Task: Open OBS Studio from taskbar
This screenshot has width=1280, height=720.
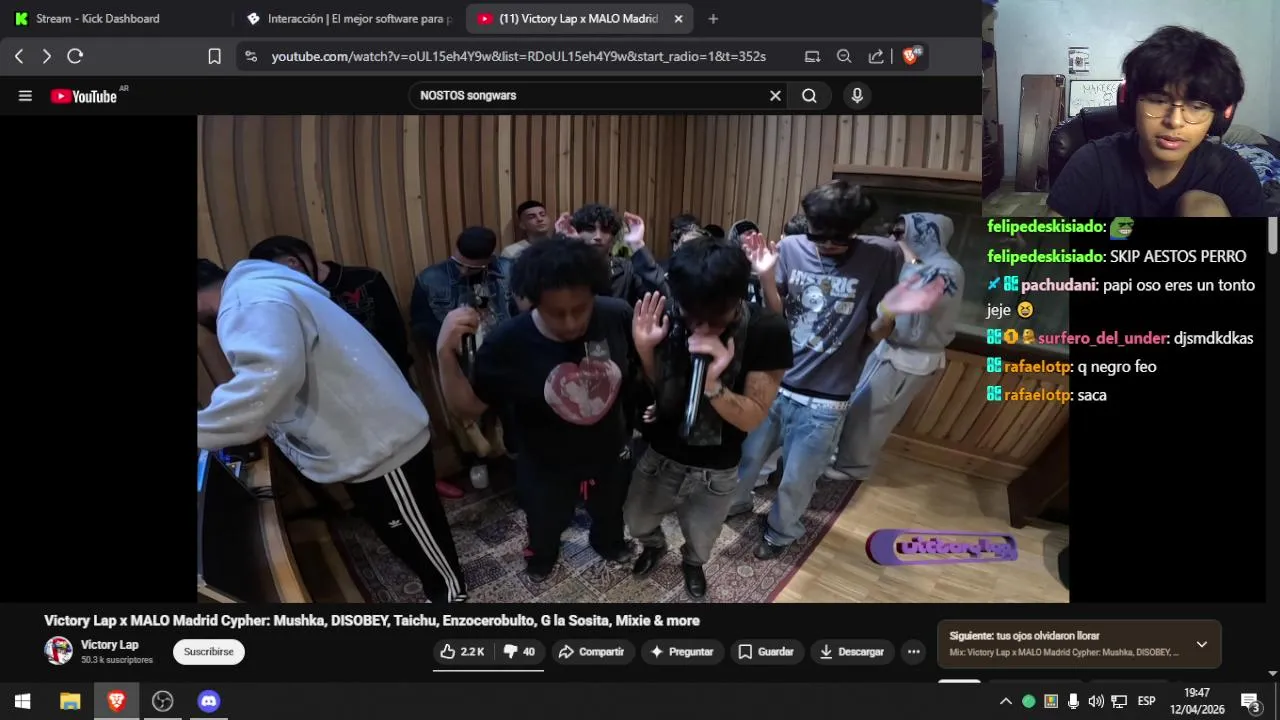Action: click(162, 701)
